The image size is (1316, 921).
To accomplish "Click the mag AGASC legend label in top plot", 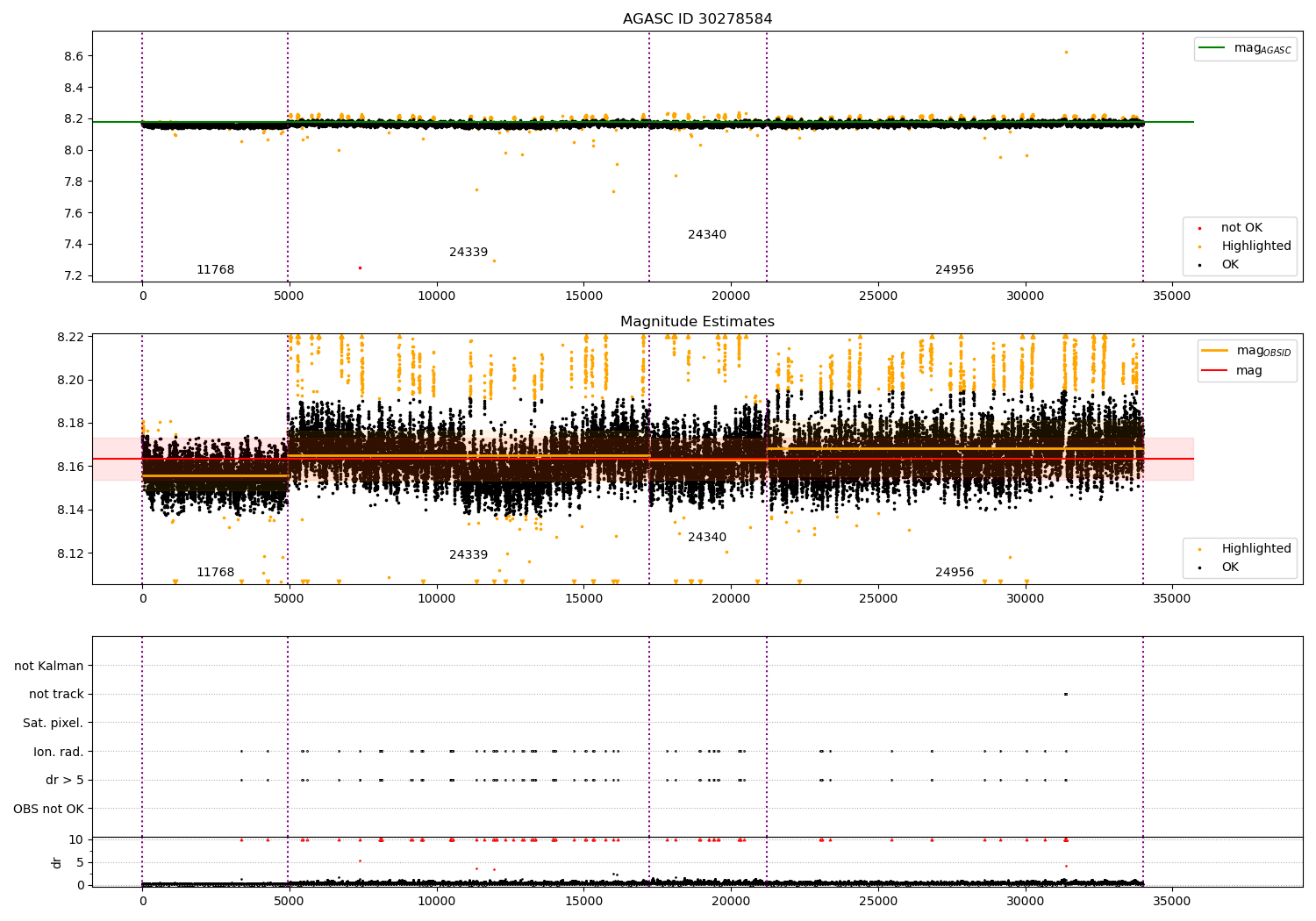I will 1262,48.
